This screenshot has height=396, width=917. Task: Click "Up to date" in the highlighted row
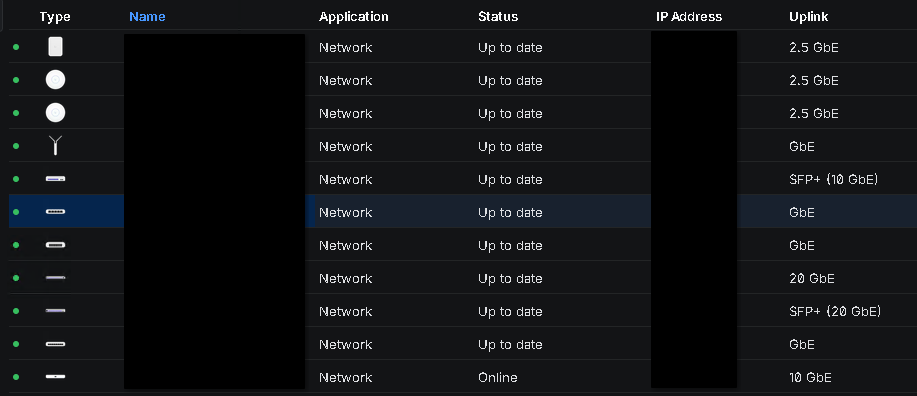[x=510, y=212]
